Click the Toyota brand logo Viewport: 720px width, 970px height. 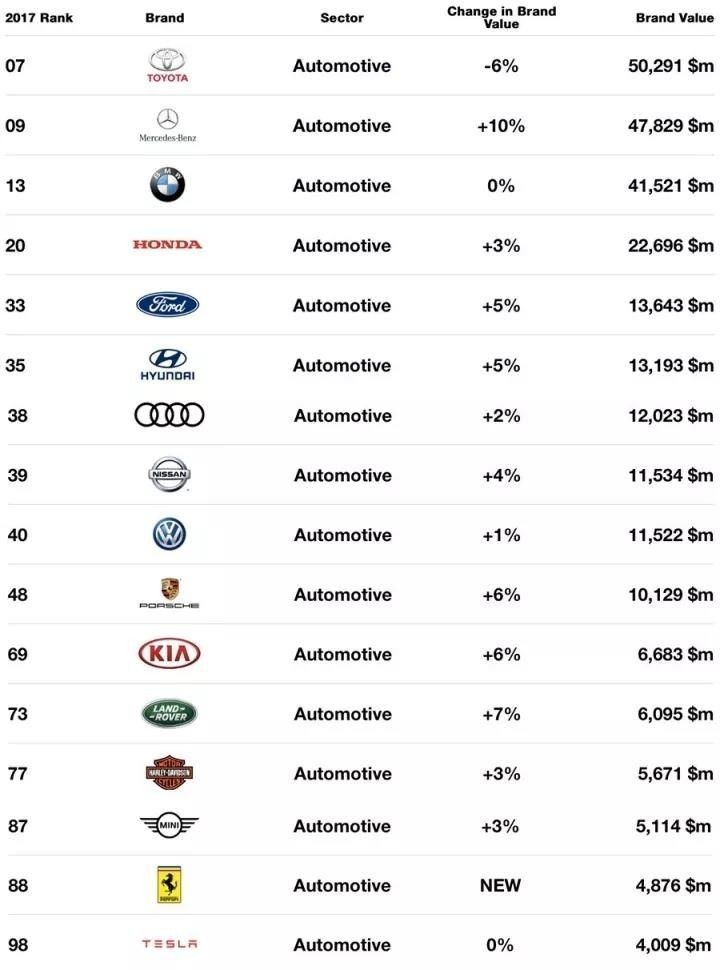coord(168,65)
